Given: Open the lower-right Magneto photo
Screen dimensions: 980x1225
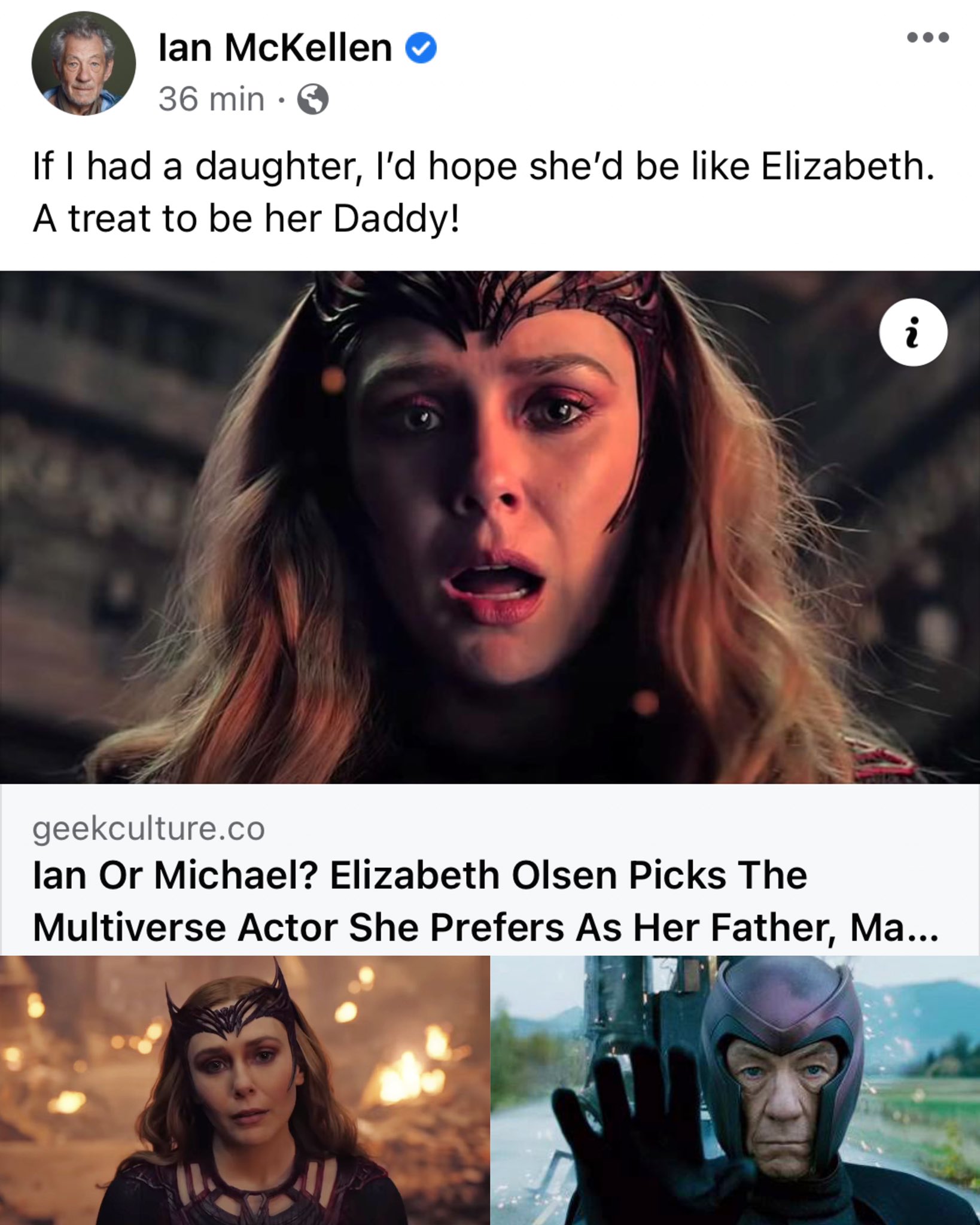Looking at the screenshot, I should point(735,1090).
